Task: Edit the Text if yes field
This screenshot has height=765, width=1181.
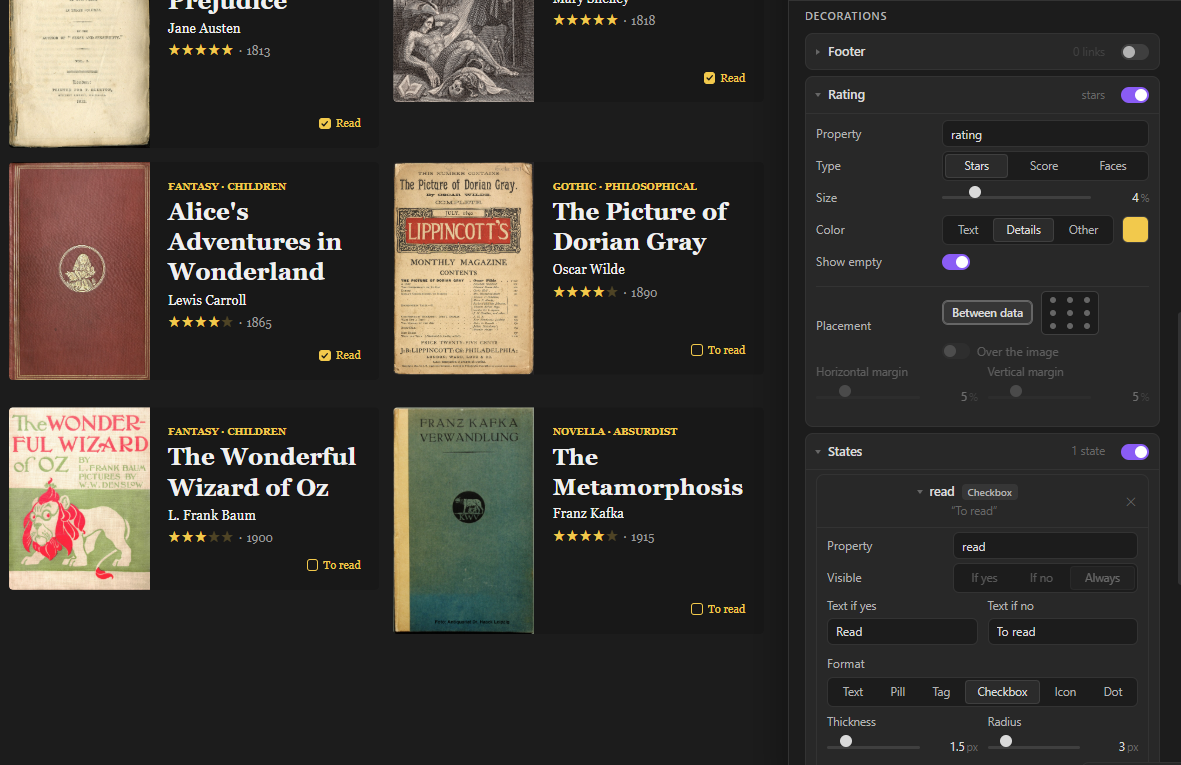Action: click(902, 632)
